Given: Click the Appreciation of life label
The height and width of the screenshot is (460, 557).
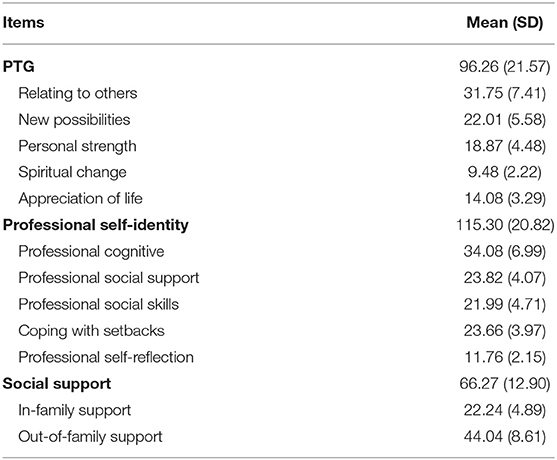Looking at the screenshot, I should [x=80, y=199].
